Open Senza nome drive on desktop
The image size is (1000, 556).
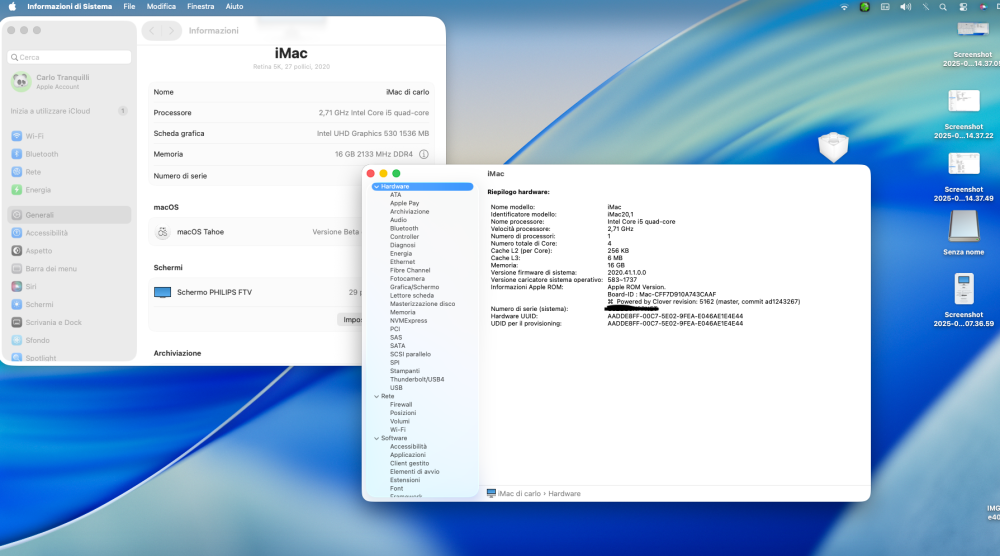tap(964, 226)
